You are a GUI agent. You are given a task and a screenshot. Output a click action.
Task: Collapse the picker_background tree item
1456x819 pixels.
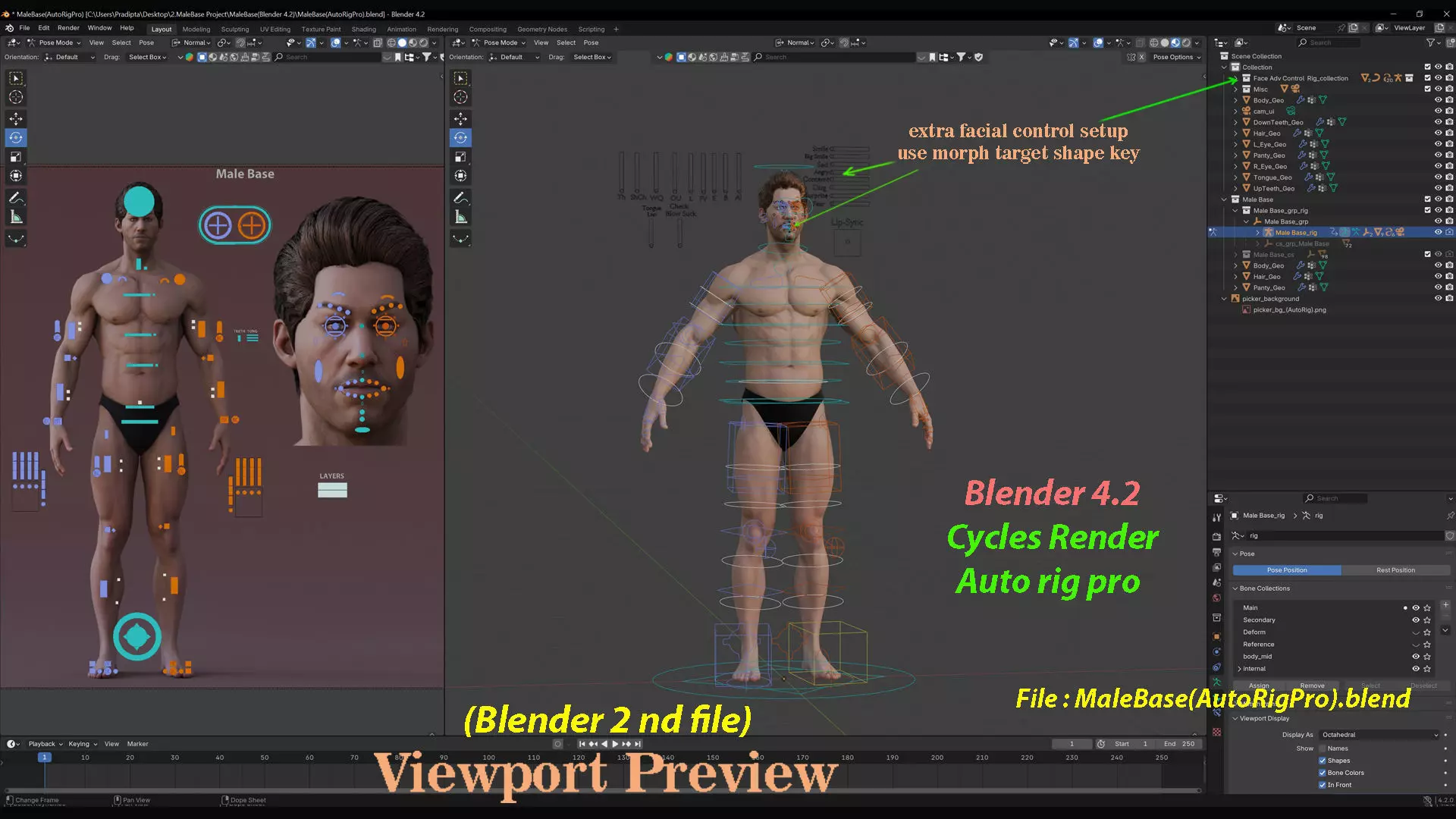[1224, 299]
